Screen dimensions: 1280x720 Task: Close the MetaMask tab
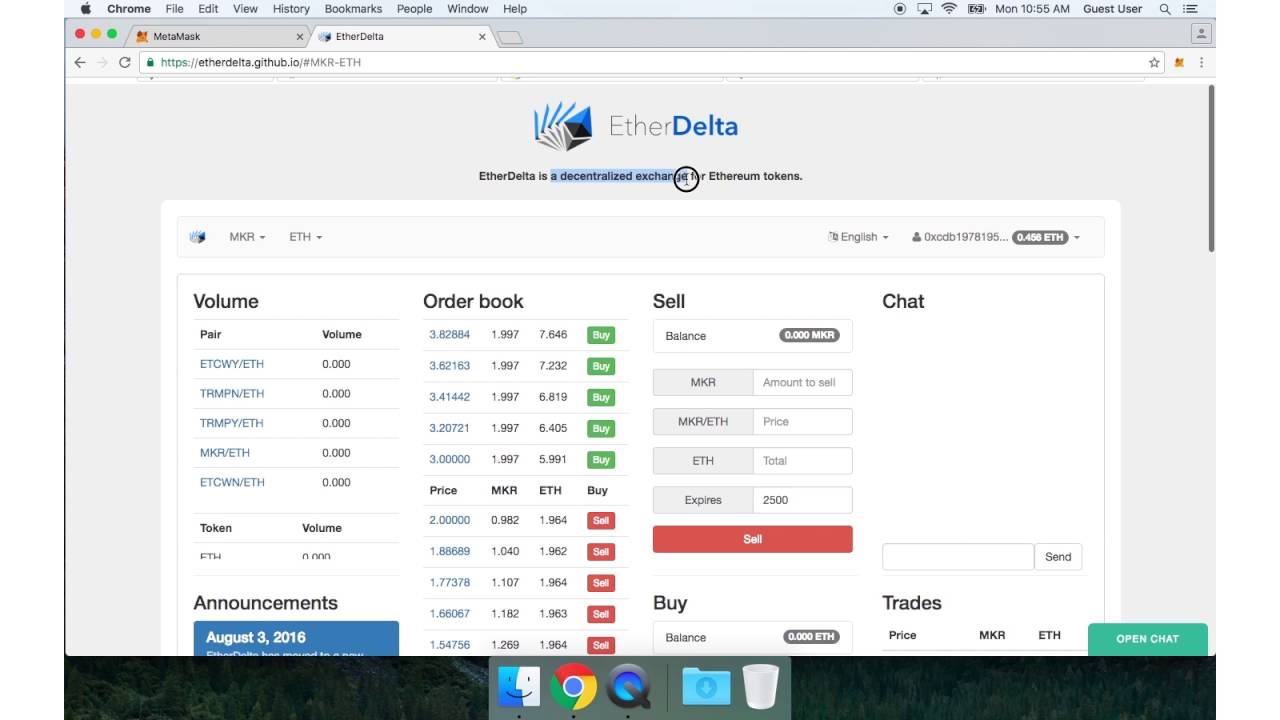300,36
